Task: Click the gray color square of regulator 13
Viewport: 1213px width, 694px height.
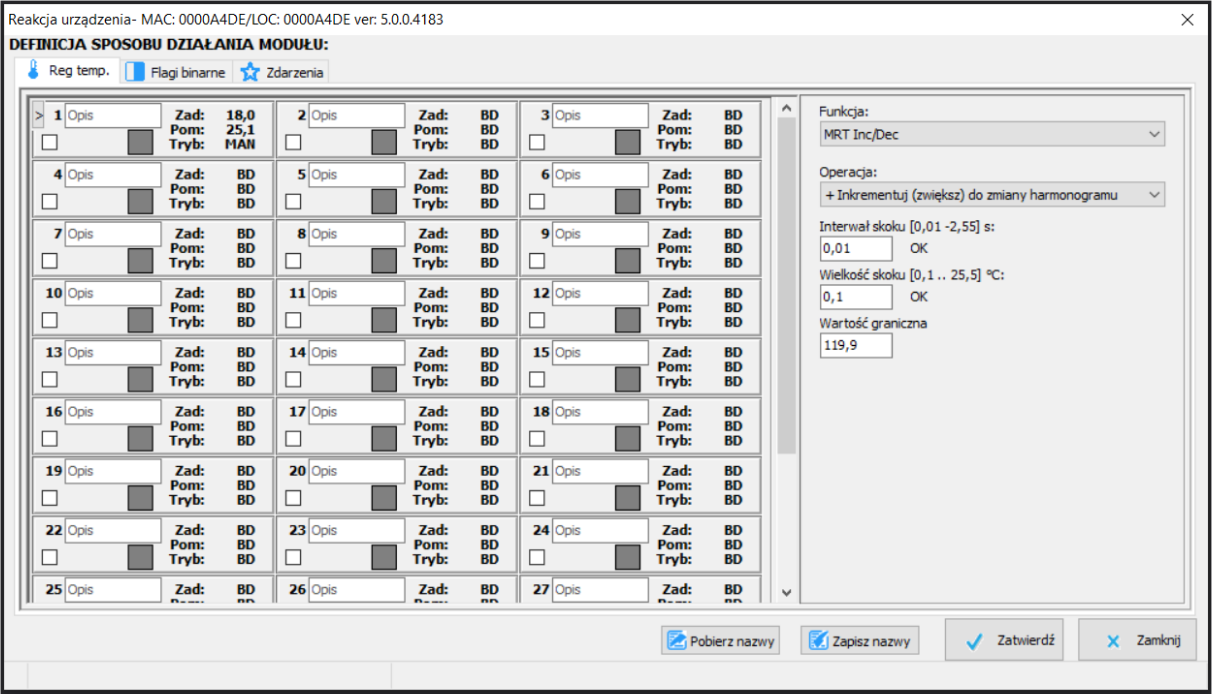Action: tap(140, 379)
